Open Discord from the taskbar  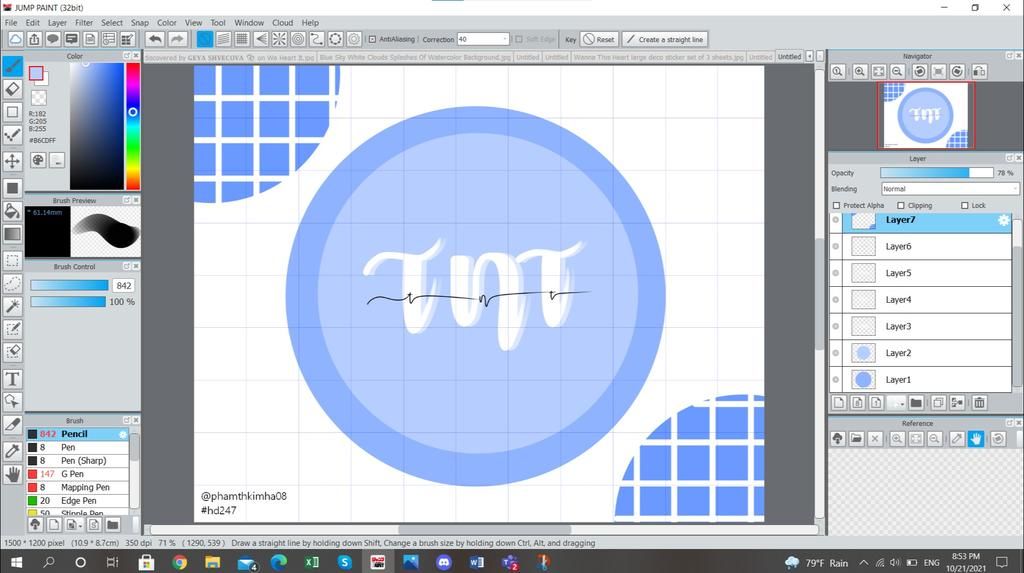click(444, 562)
